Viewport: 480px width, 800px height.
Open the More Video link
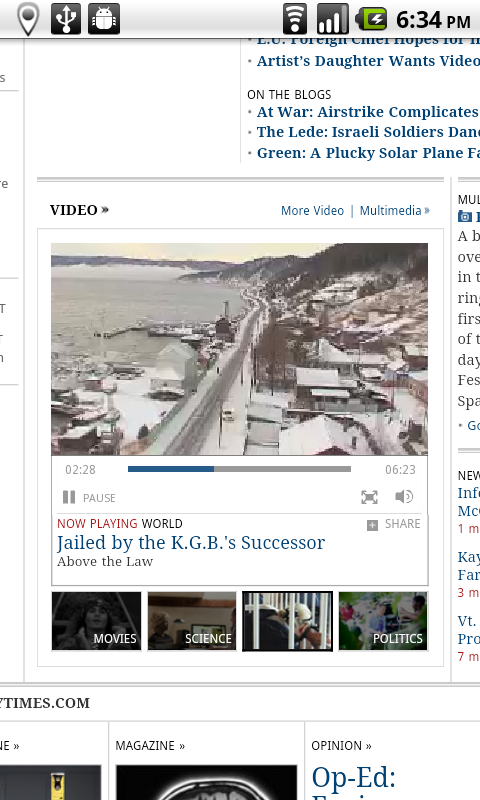point(312,210)
